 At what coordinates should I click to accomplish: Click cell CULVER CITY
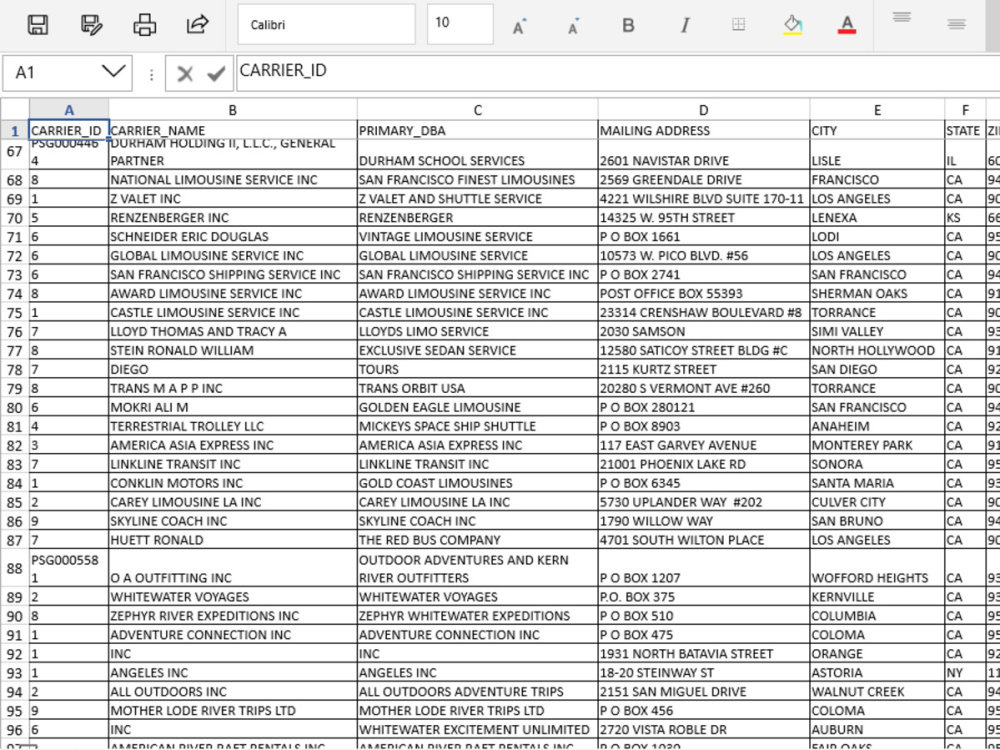[877, 502]
